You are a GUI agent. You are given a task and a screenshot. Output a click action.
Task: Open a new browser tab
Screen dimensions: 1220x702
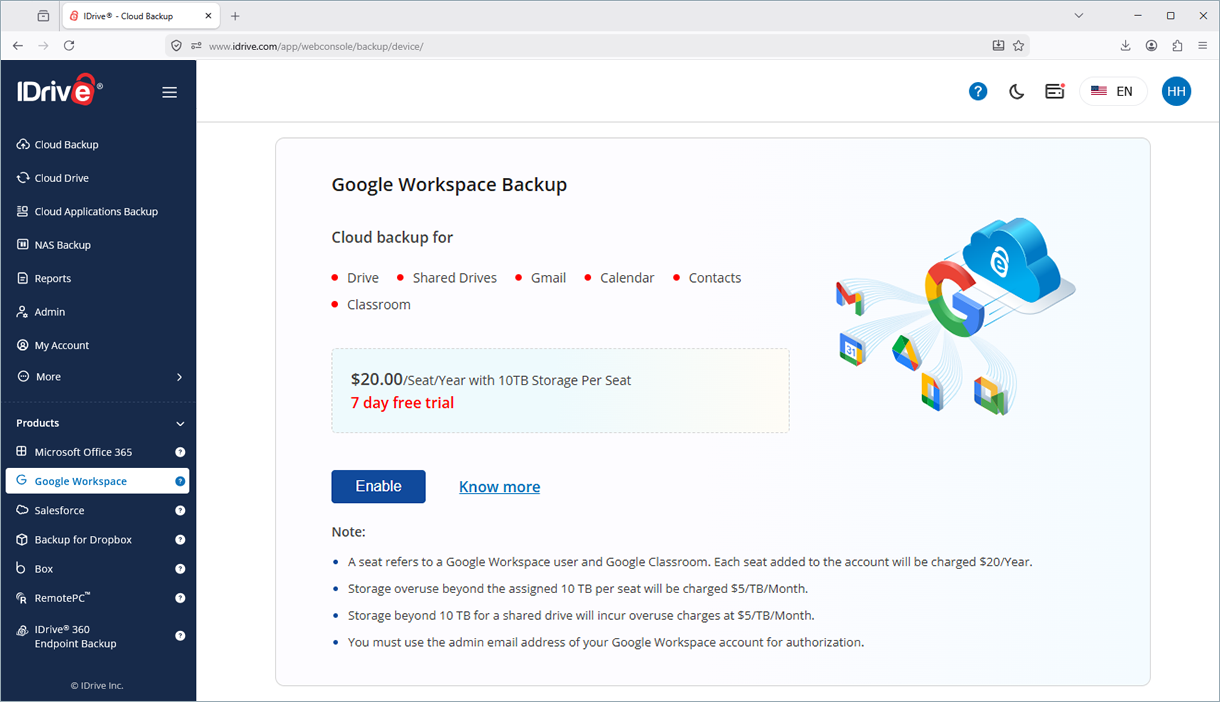click(235, 16)
